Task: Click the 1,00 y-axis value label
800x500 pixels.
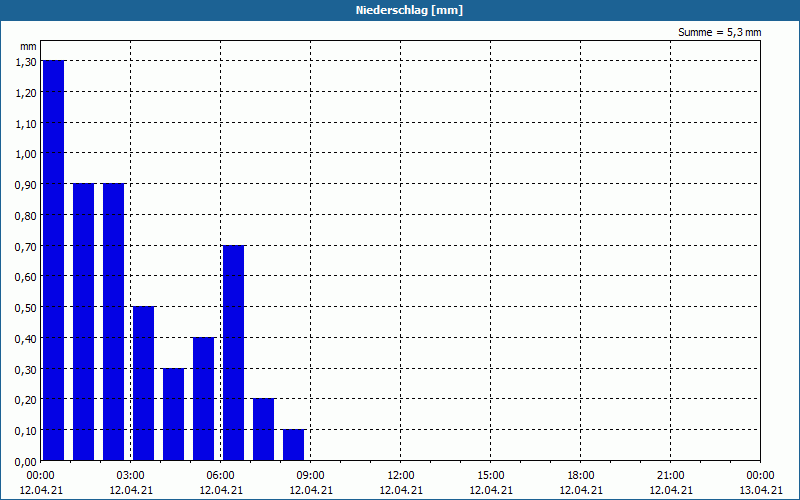Action: pyautogui.click(x=26, y=154)
